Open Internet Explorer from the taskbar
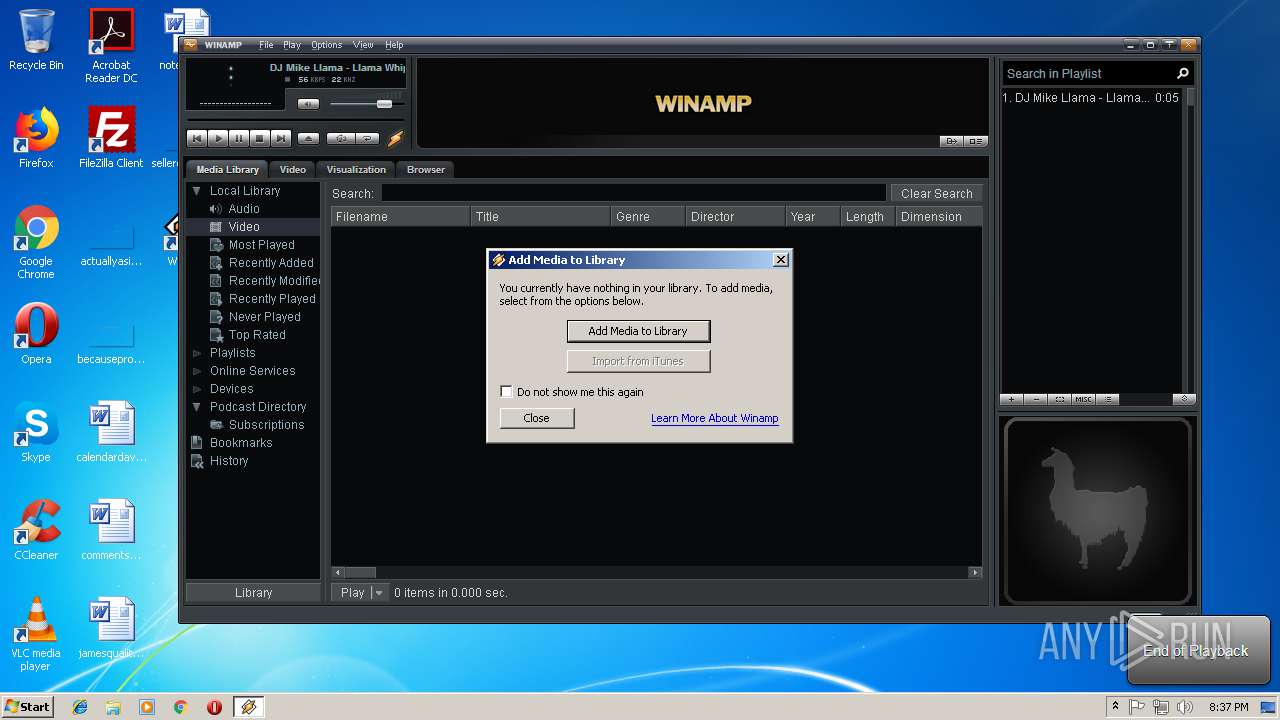Image resolution: width=1280 pixels, height=720 pixels. 80,707
